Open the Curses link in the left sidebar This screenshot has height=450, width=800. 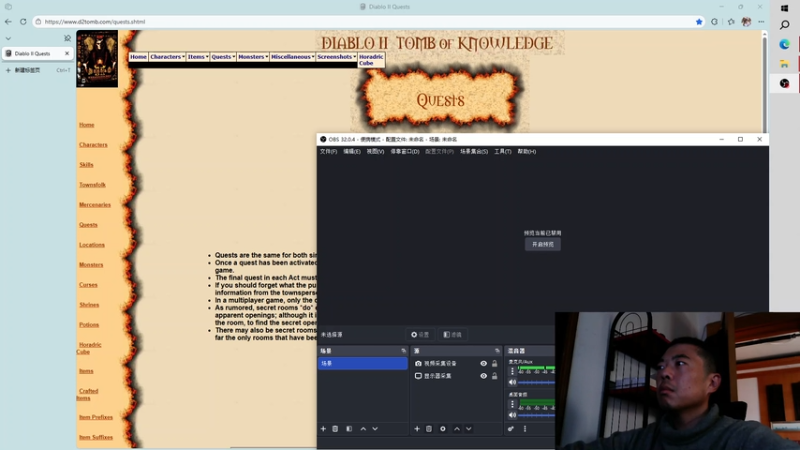[x=88, y=285]
